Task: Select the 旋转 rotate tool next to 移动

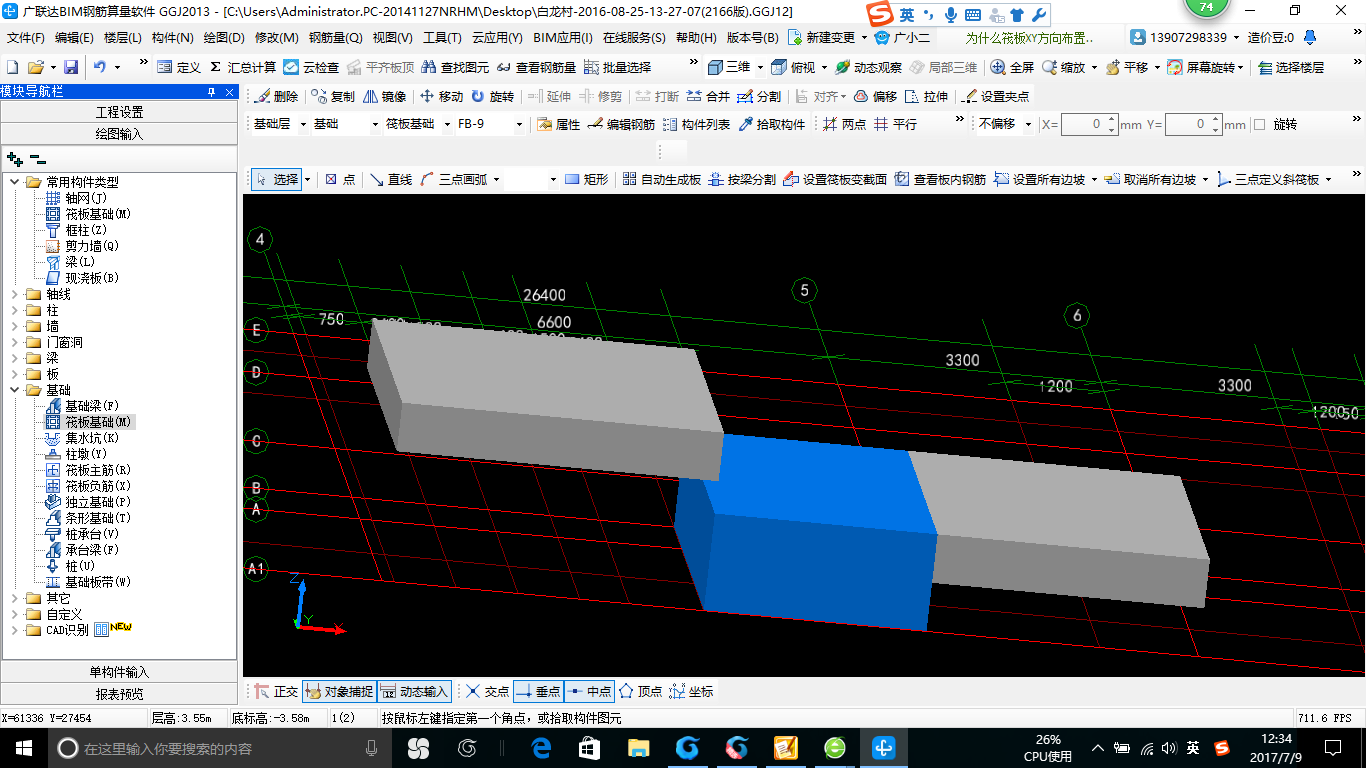Action: tap(492, 97)
